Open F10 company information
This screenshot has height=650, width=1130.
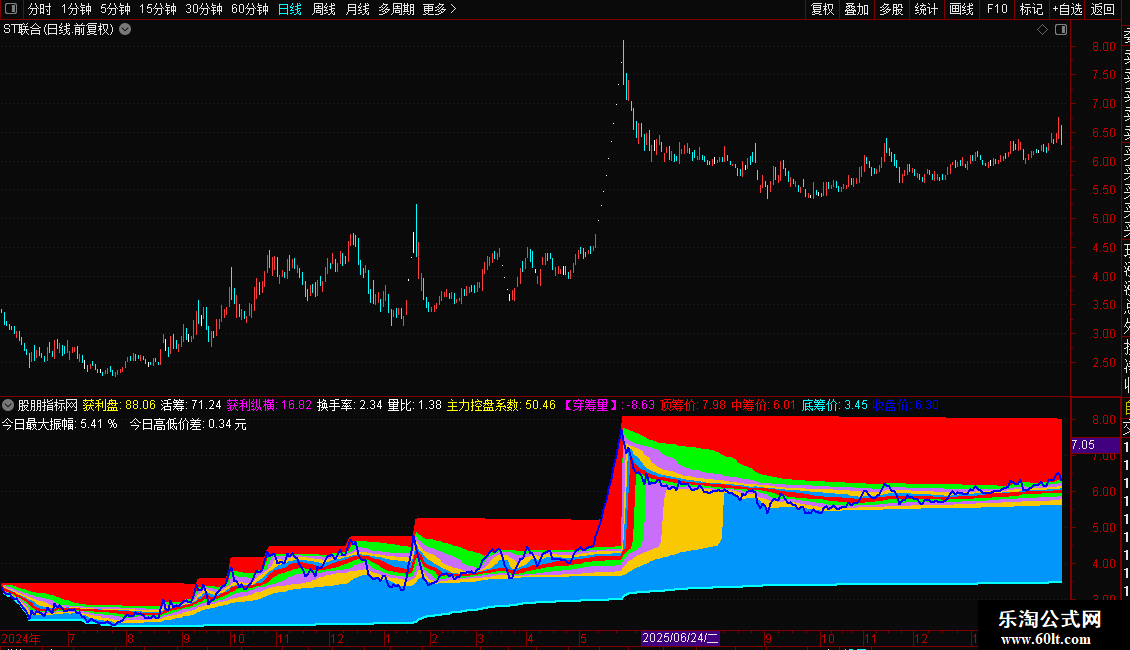pyautogui.click(x=997, y=9)
